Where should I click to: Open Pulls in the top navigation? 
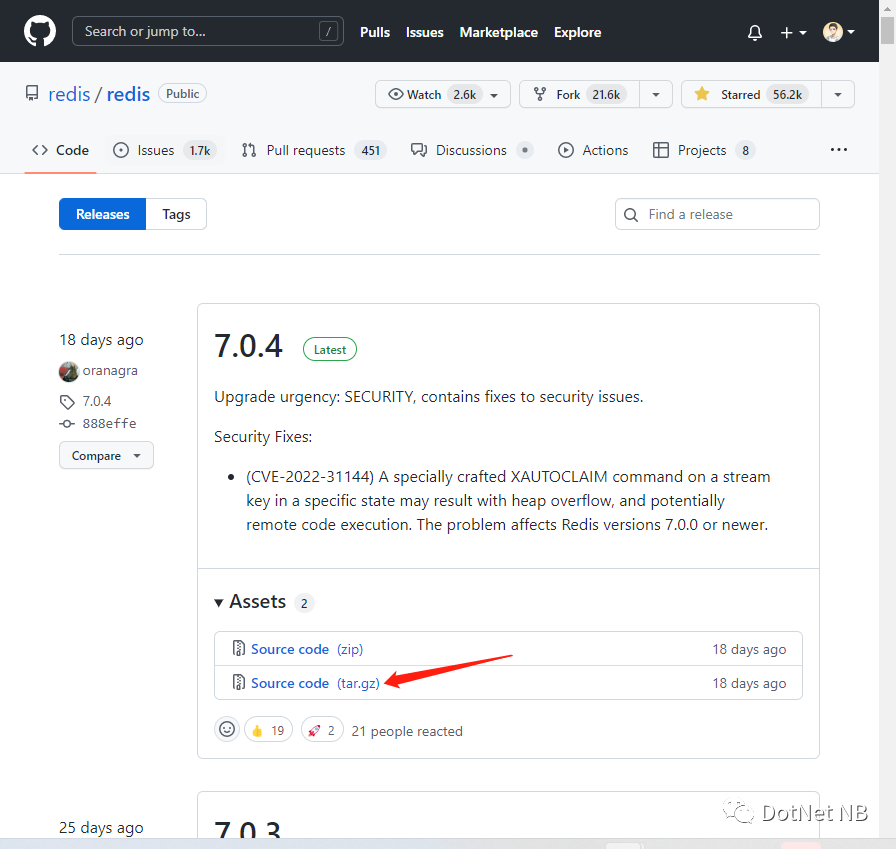(375, 33)
